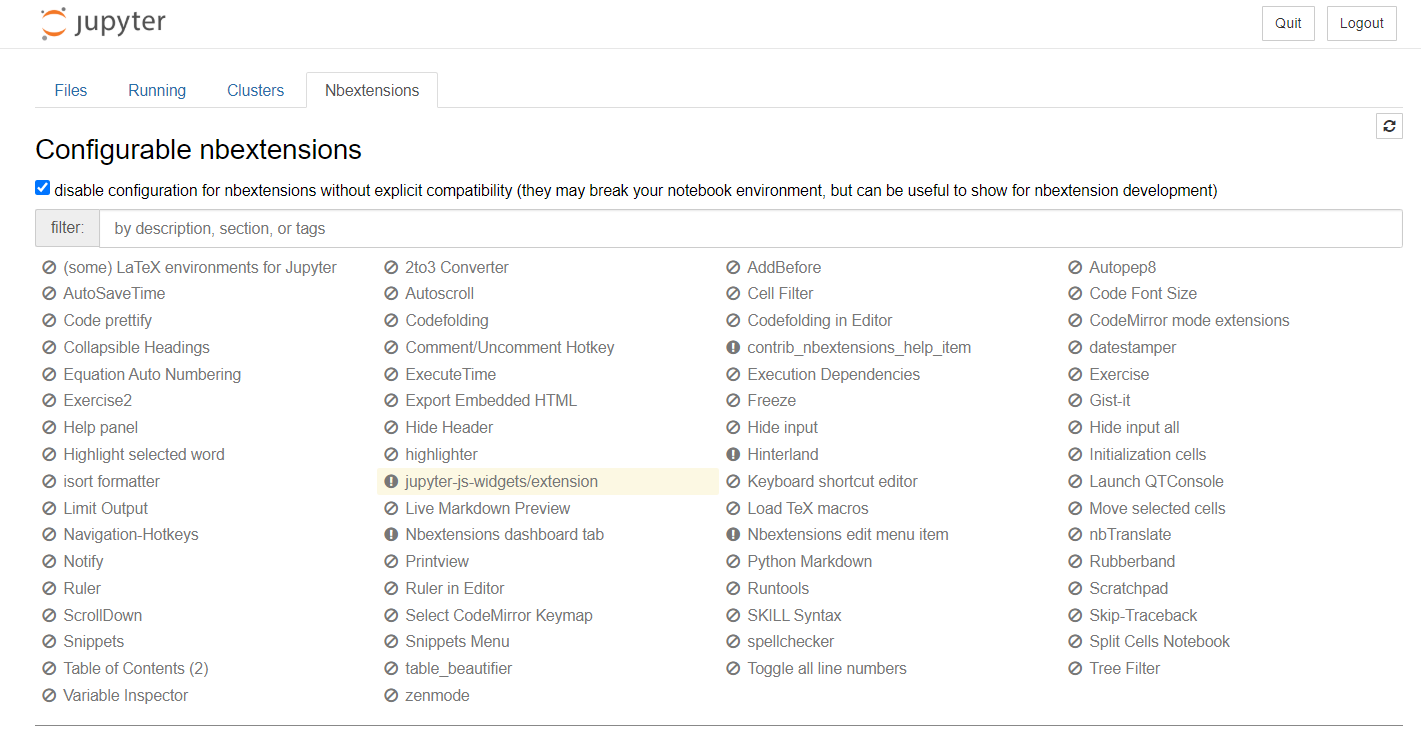
Task: Go to the Clusters tab
Action: pyautogui.click(x=256, y=90)
